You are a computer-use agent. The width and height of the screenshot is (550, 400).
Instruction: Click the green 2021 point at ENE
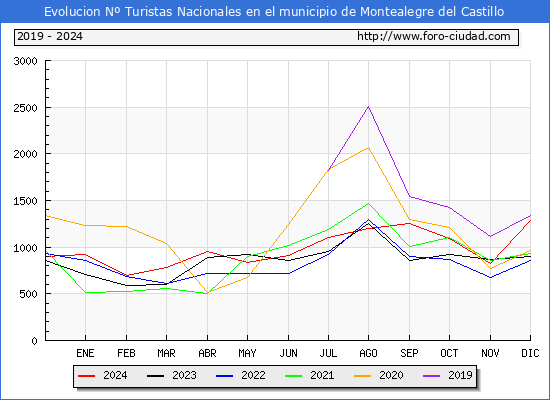85,292
